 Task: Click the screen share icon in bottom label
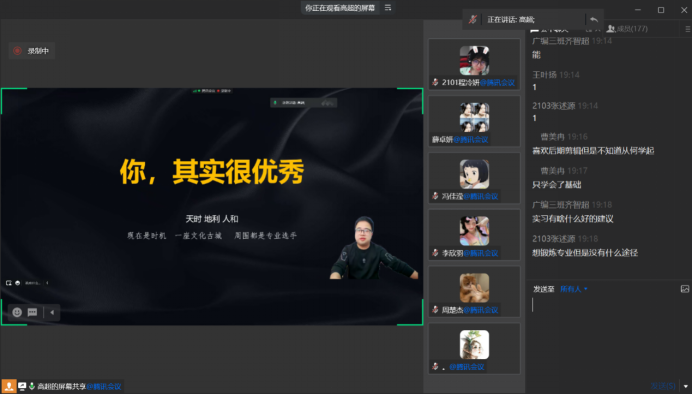22,386
